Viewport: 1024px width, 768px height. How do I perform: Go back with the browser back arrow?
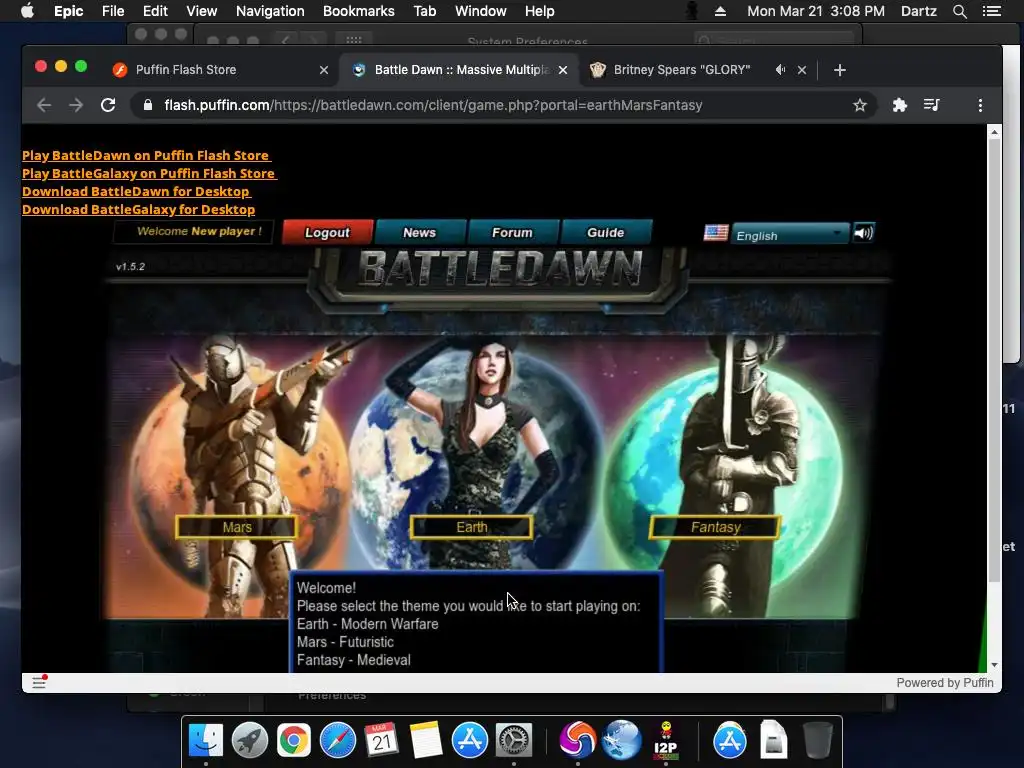[44, 105]
